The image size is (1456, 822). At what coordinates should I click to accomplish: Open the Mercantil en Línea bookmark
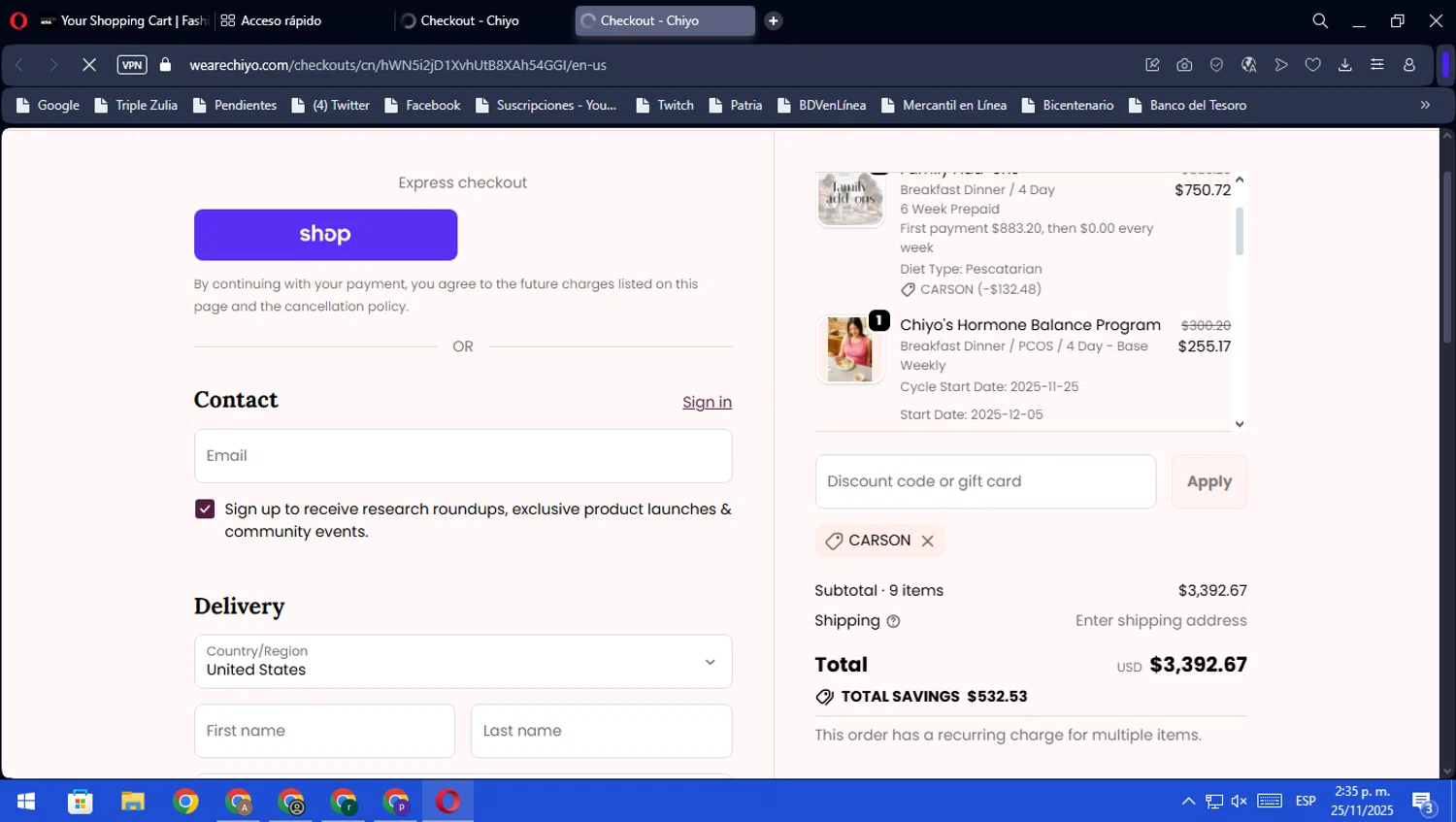[x=943, y=105]
